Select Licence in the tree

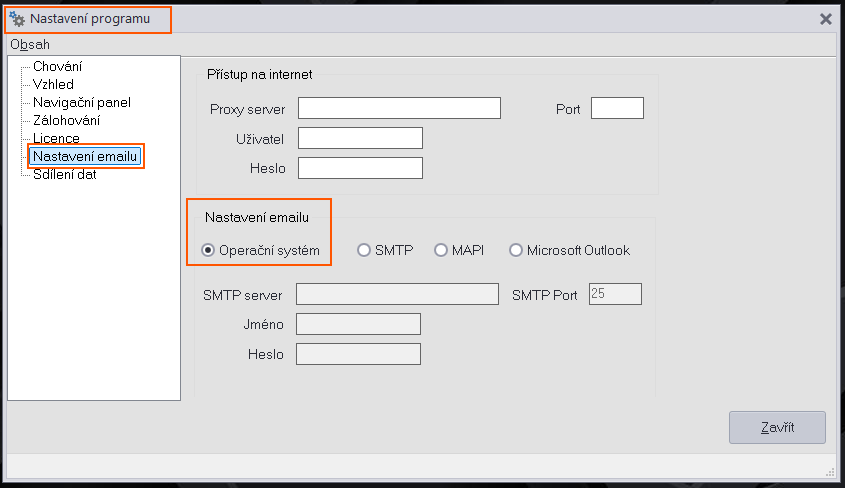pyautogui.click(x=56, y=138)
